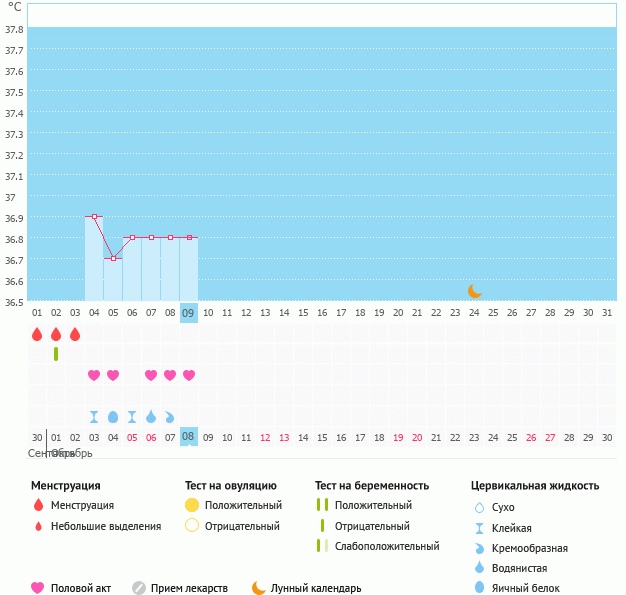The image size is (626, 595).
Task: Click the 'Прием лекарств' legend item
Action: [x=182, y=588]
